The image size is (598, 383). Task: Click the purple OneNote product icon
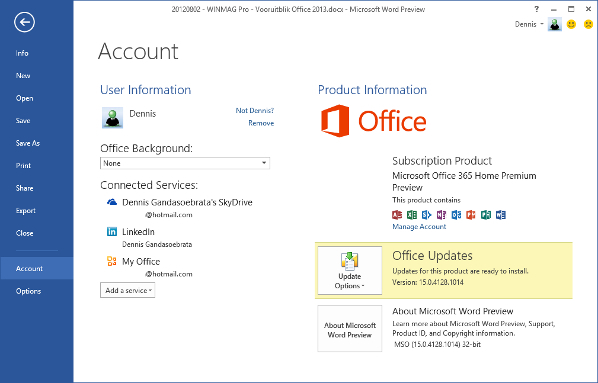pyautogui.click(x=441, y=215)
